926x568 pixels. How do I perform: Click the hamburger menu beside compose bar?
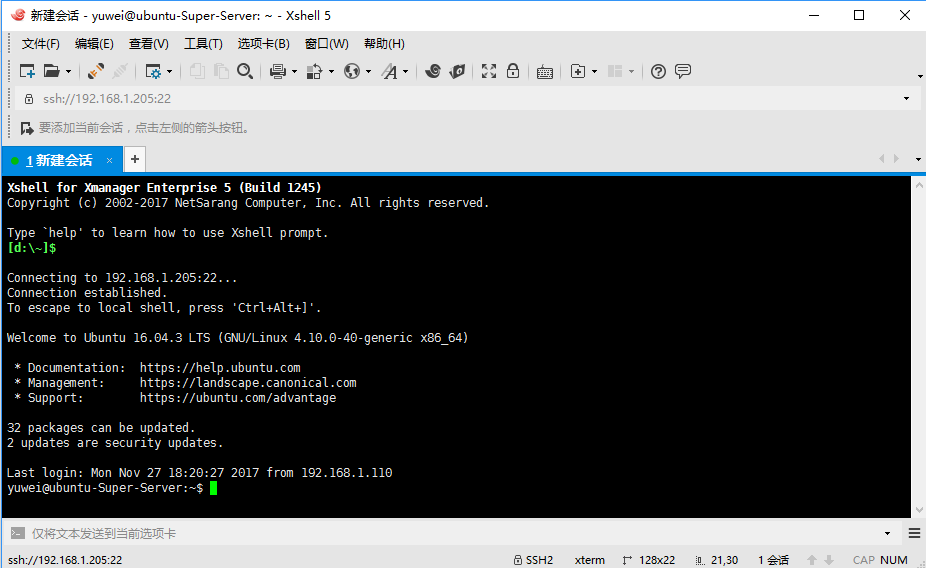(x=914, y=534)
